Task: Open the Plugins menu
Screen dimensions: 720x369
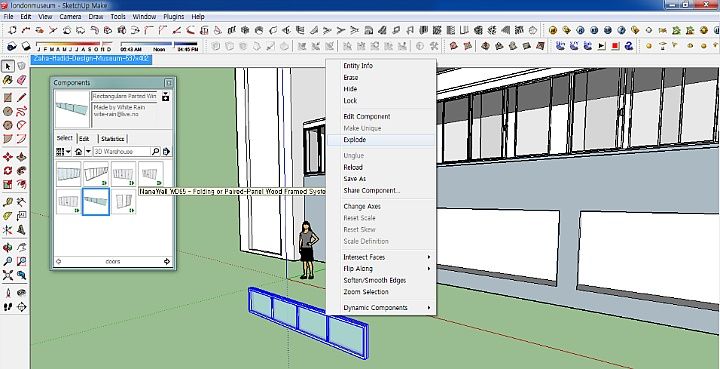Action: [174, 17]
